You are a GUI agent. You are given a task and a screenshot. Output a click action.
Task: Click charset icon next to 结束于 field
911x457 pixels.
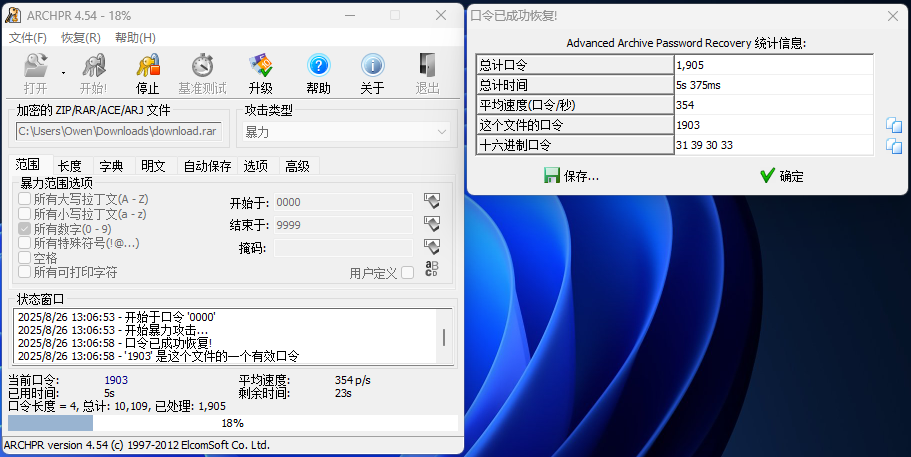pyautogui.click(x=432, y=224)
